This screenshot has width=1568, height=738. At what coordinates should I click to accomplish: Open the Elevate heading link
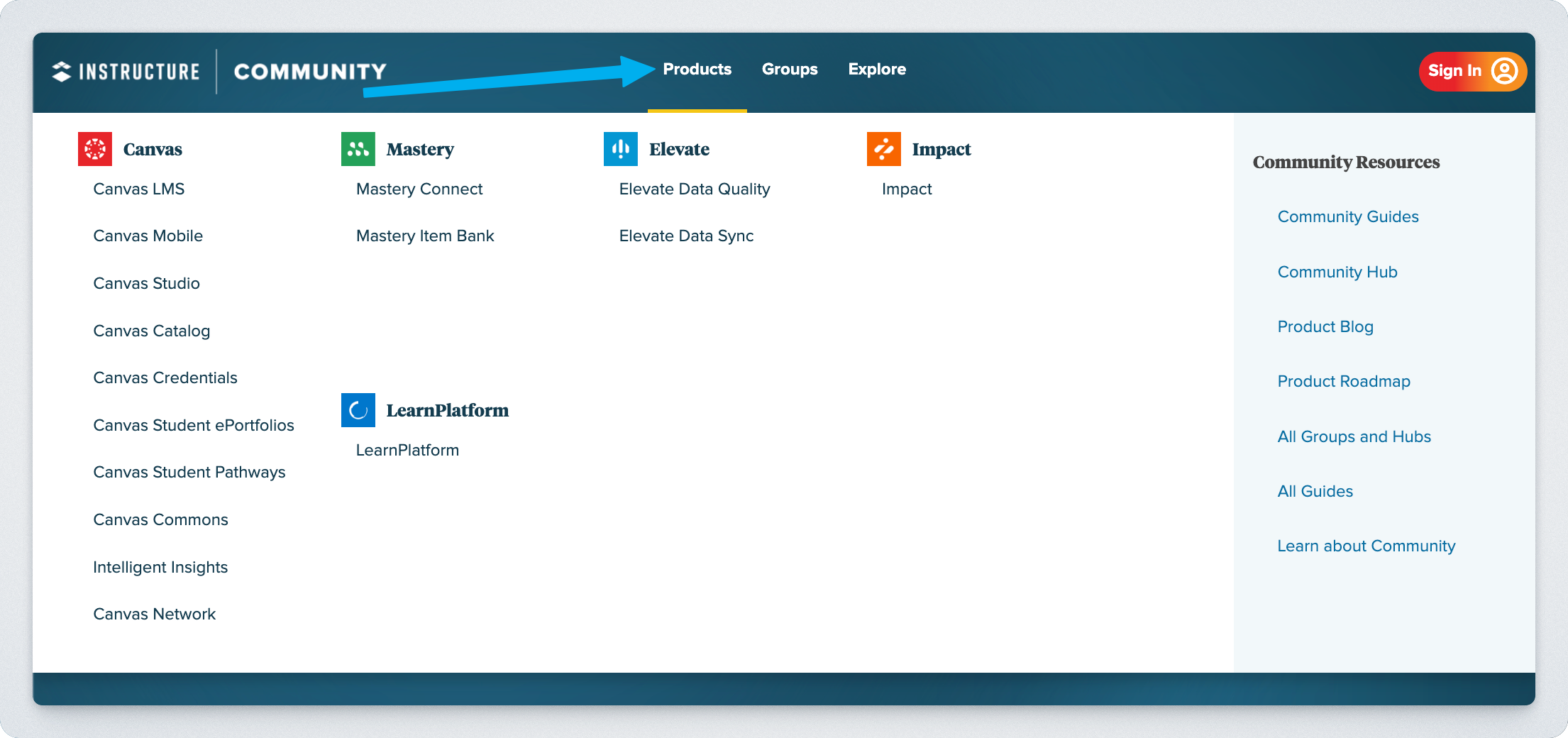[x=679, y=149]
